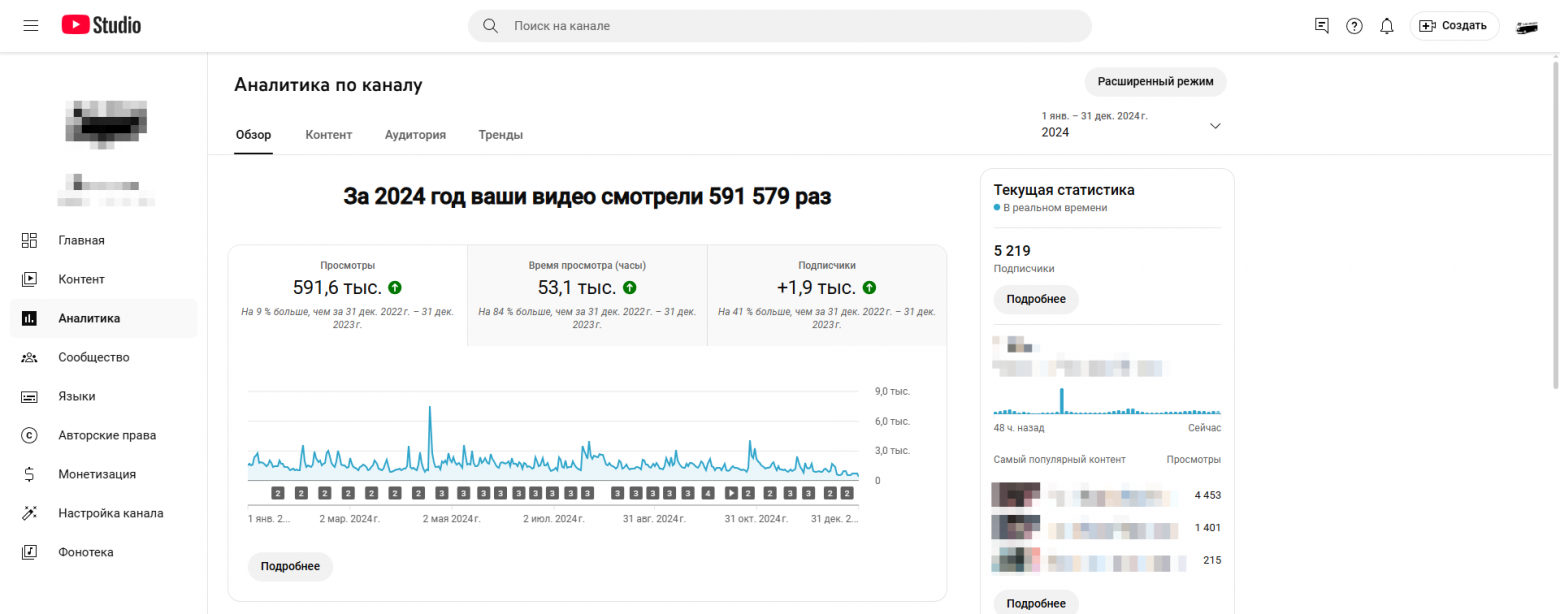The width and height of the screenshot is (1560, 614).
Task: Switch to the Аудитория tab
Action: [x=415, y=134]
